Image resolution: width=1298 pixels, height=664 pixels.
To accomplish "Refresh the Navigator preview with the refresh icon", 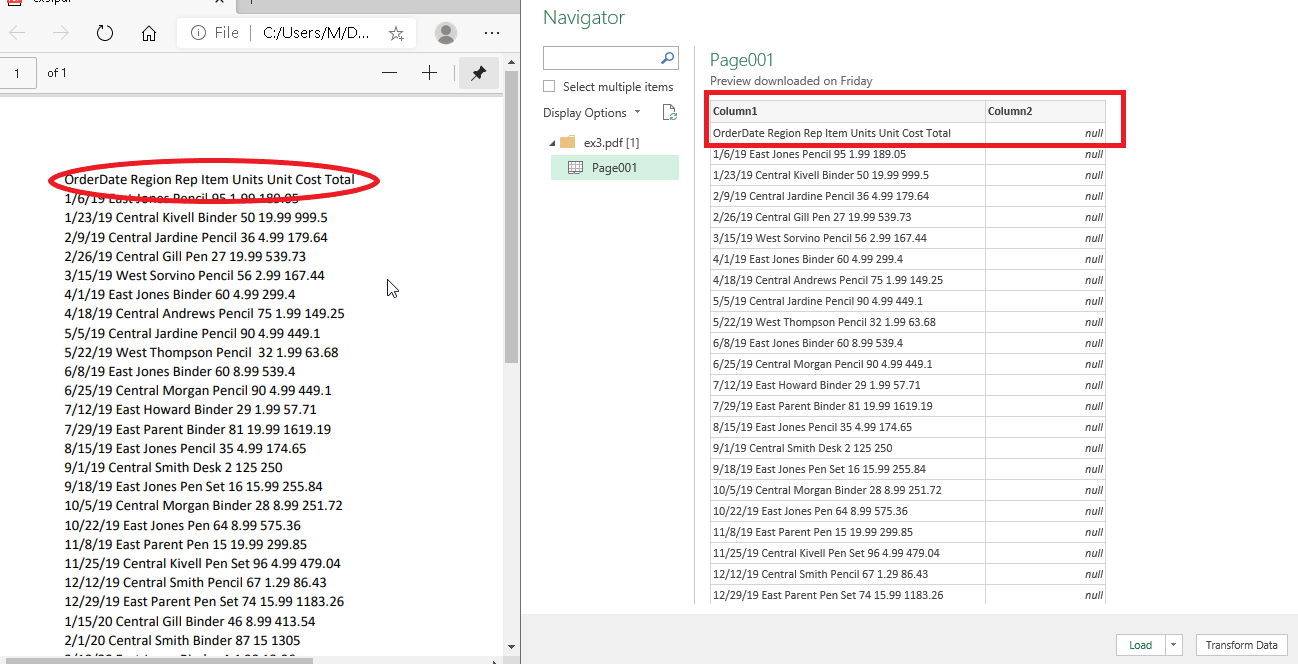I will coord(669,113).
